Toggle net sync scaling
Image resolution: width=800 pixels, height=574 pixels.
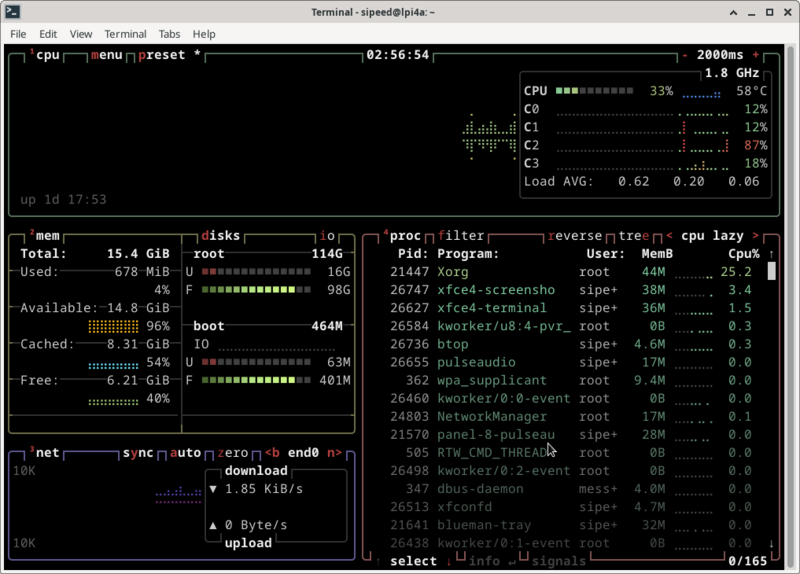(138, 453)
